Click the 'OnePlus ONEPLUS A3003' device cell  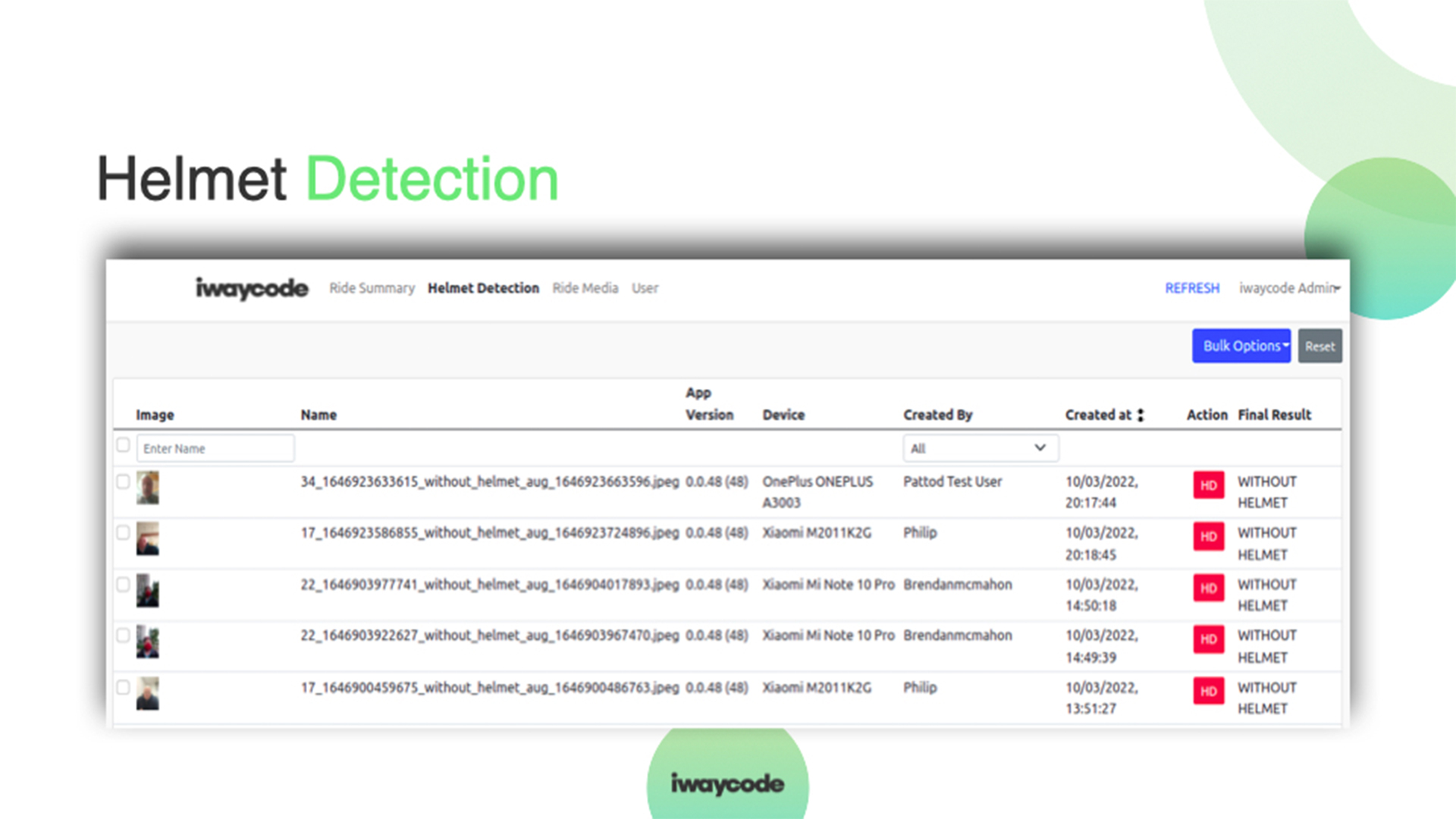817,492
